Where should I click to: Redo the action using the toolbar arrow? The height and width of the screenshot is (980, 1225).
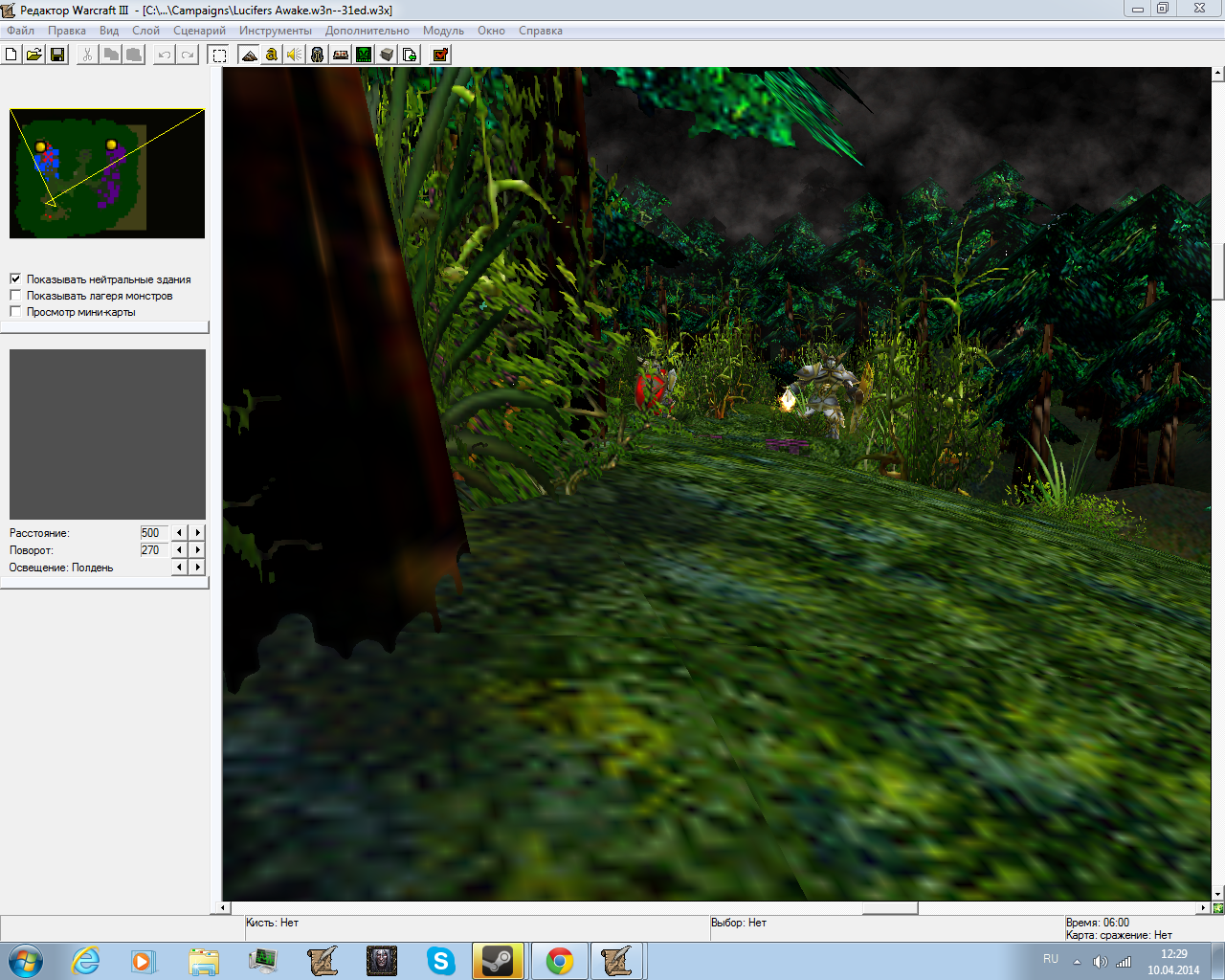click(x=188, y=55)
